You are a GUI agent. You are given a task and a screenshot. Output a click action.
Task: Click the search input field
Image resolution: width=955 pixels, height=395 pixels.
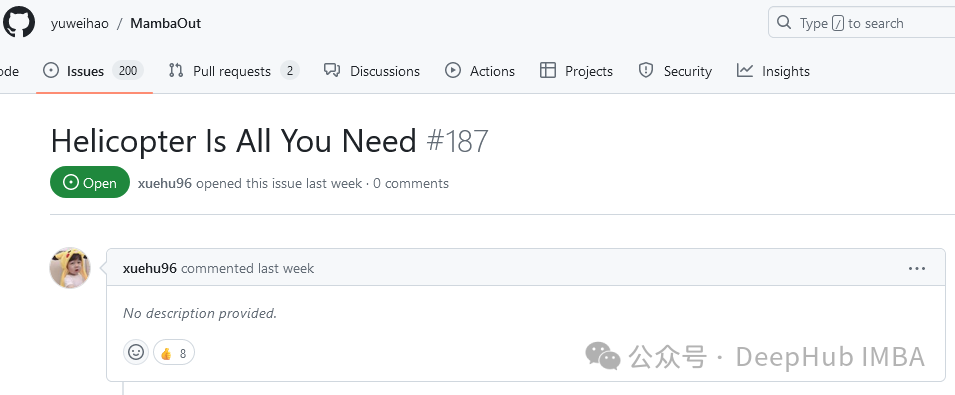tap(862, 23)
